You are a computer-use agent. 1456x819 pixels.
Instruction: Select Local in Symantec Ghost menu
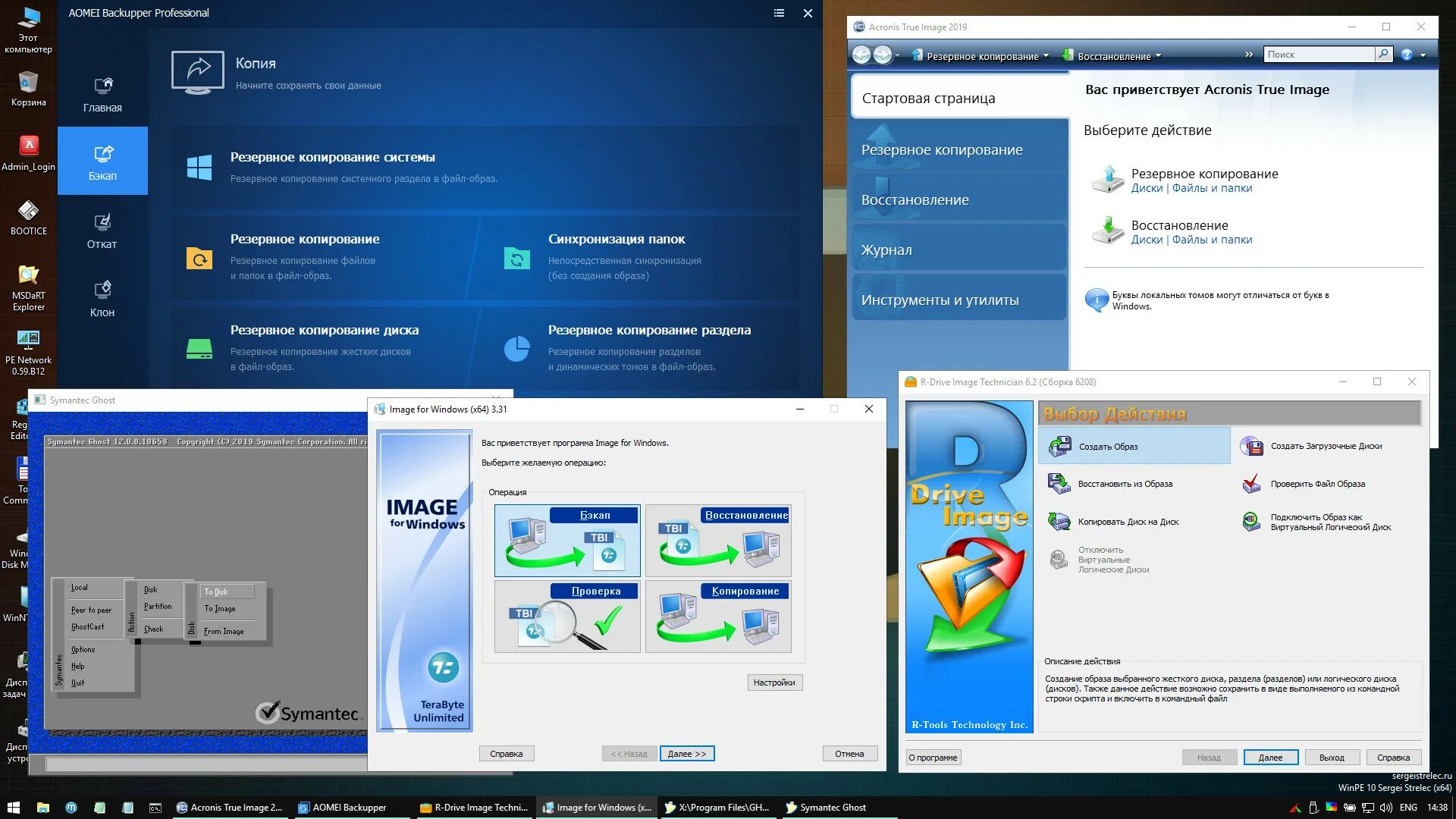click(80, 588)
